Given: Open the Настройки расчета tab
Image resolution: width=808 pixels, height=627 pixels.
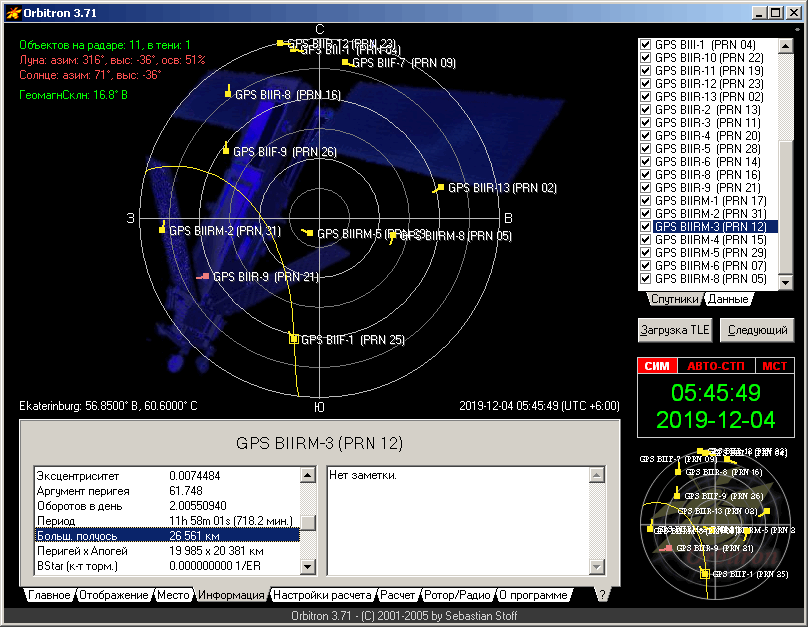Looking at the screenshot, I should click(x=322, y=595).
